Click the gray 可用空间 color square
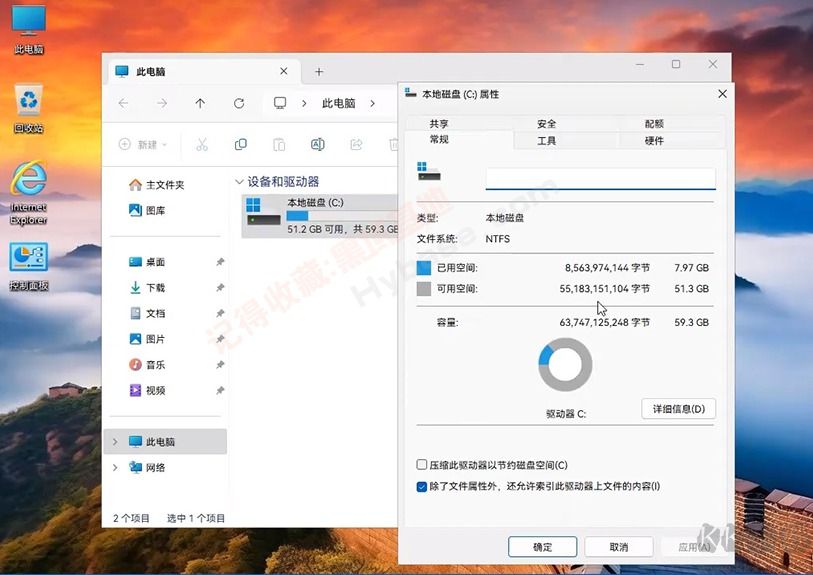Image resolution: width=813 pixels, height=575 pixels. click(424, 288)
